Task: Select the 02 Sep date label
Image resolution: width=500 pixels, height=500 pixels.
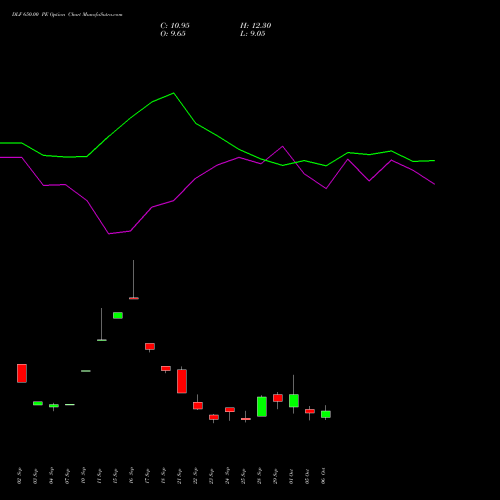Action: (19, 476)
